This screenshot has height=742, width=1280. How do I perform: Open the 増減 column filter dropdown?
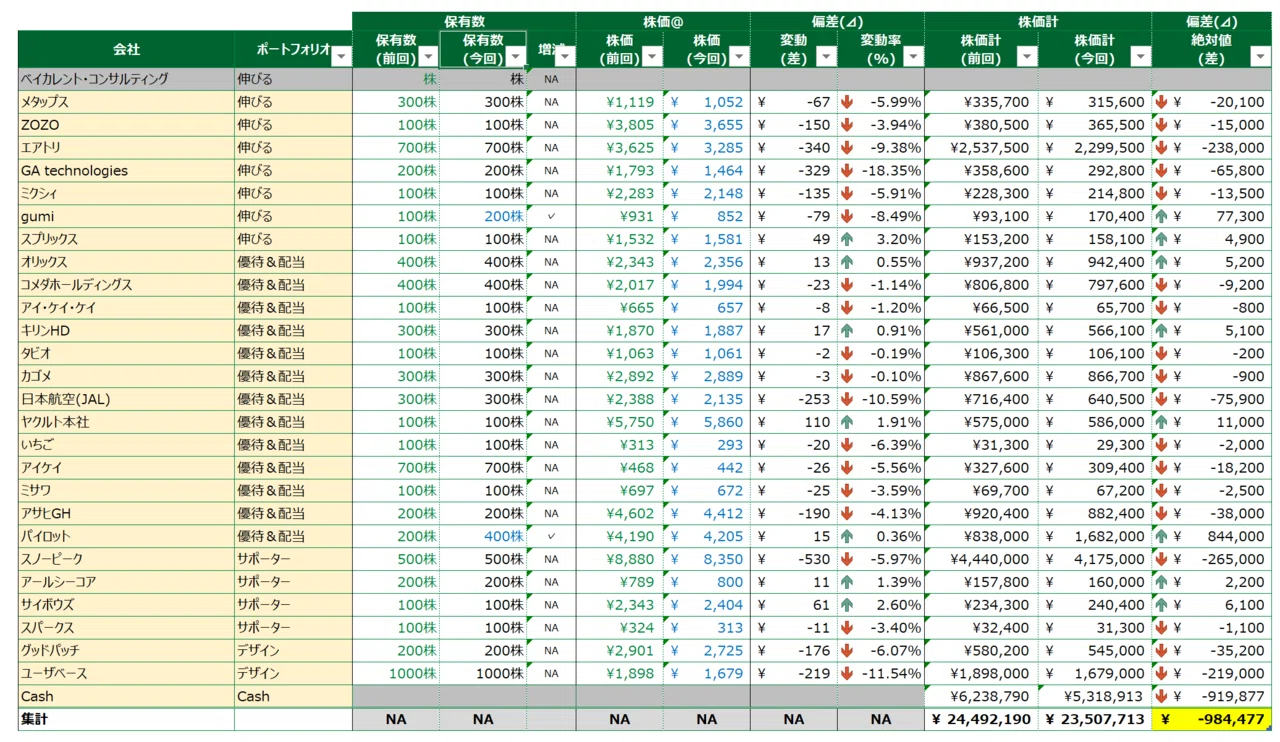(x=565, y=57)
